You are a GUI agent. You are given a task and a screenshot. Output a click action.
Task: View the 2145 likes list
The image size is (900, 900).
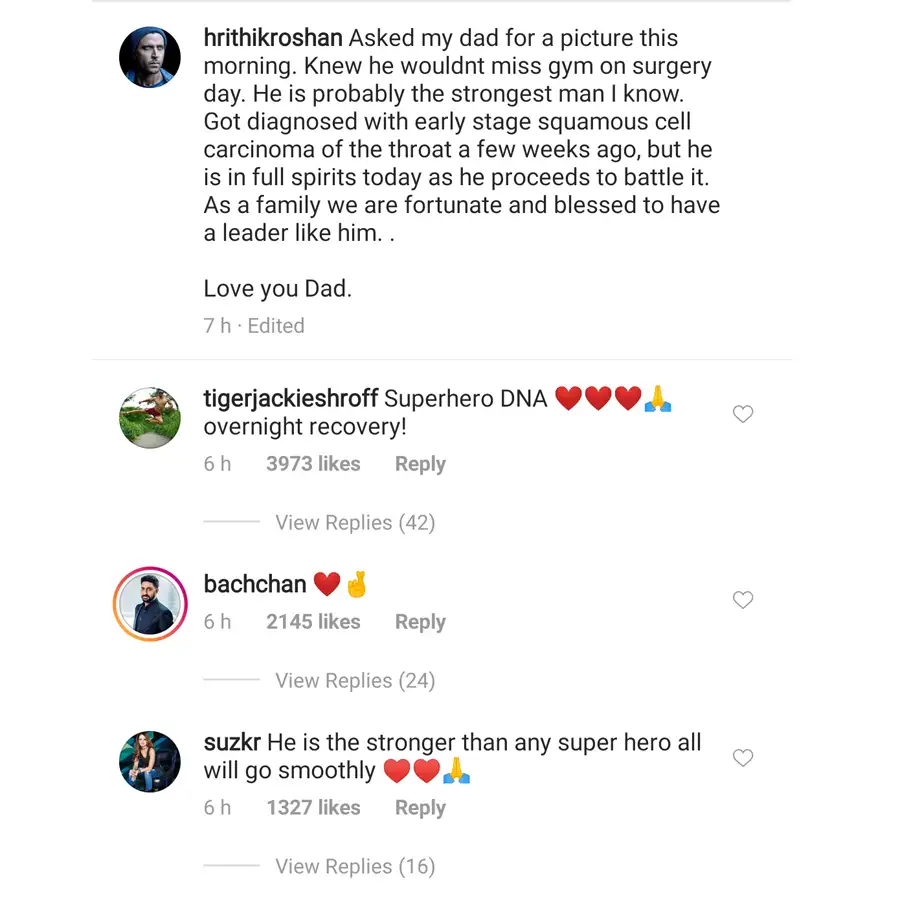313,622
